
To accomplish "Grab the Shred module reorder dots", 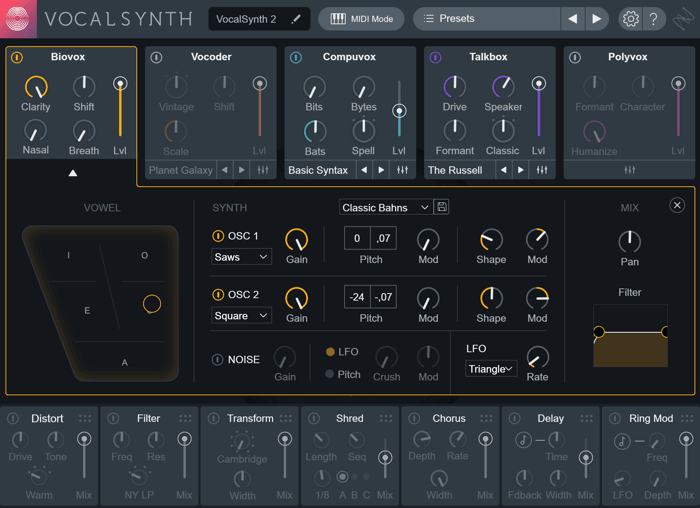I will 386,418.
